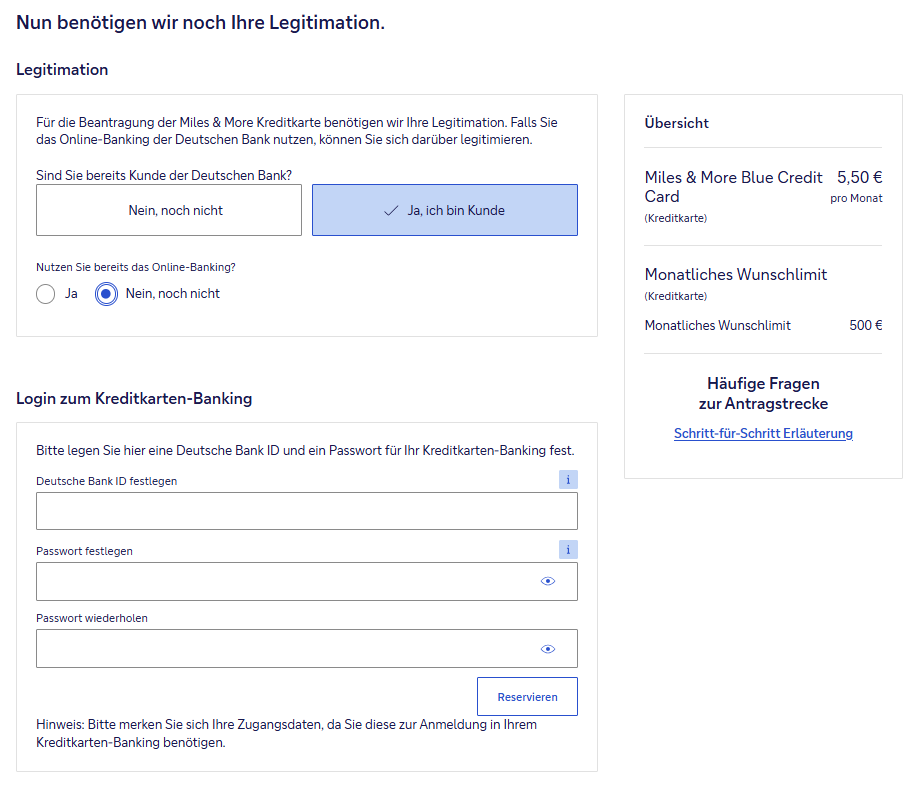This screenshot has height=791, width=919.
Task: Click the 500 € Wunschlimit value
Action: (865, 325)
